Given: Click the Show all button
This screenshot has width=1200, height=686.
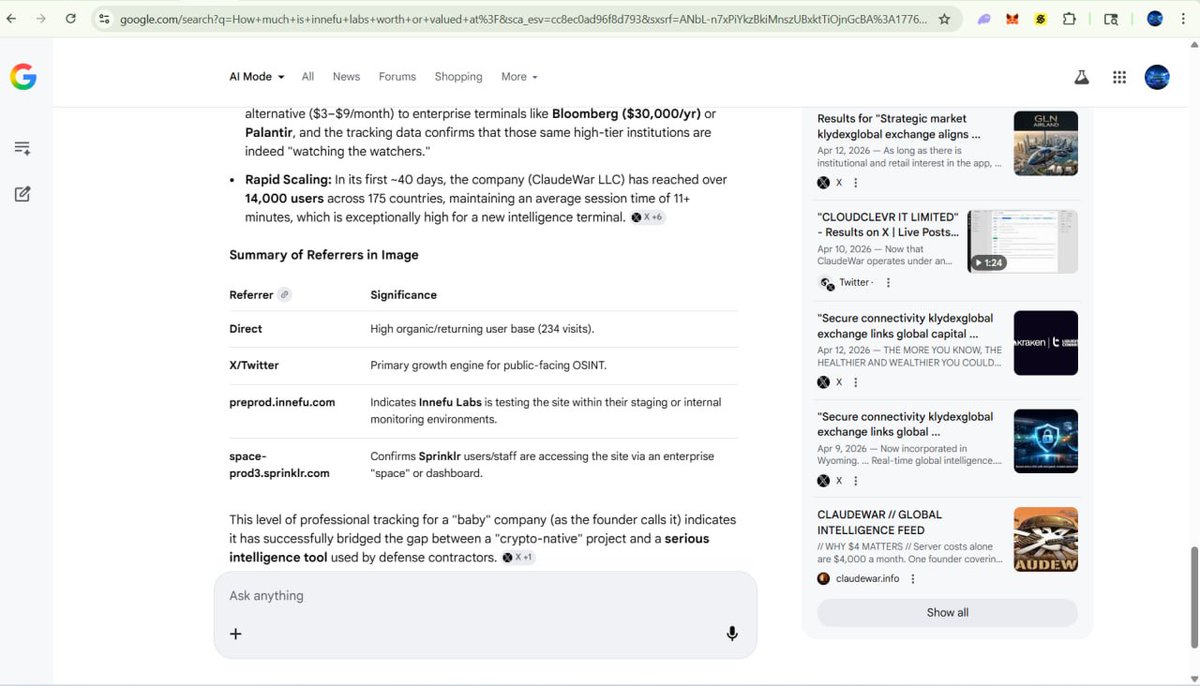Looking at the screenshot, I should point(947,613).
